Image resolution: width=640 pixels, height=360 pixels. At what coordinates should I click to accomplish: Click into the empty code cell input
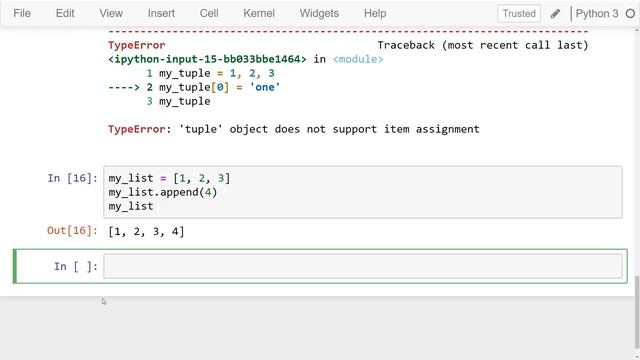[363, 266]
